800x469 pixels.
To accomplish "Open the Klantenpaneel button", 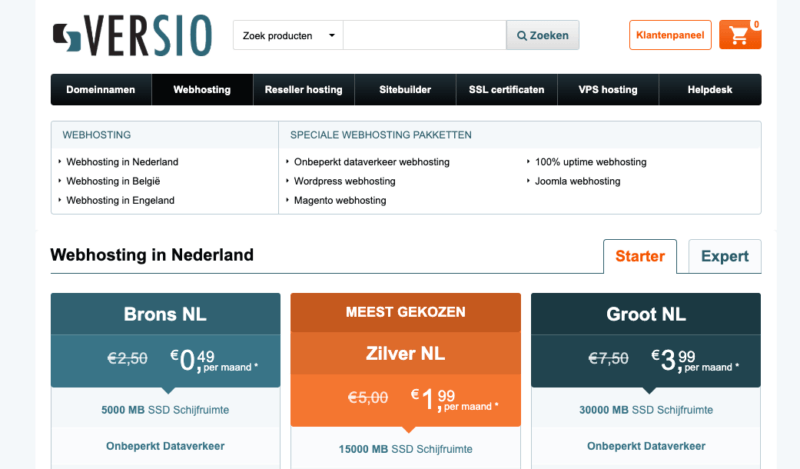I will (x=670, y=35).
